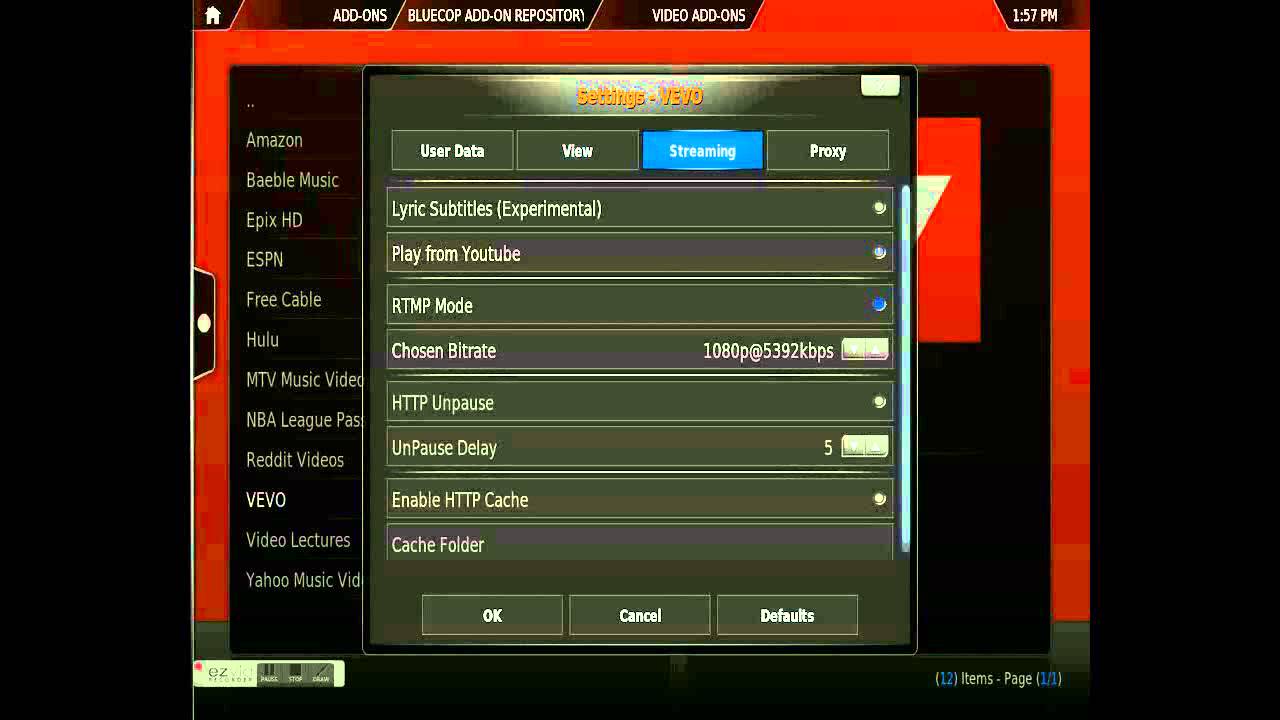Viewport: 1280px width, 720px height.
Task: Click the '..' parent folder entry
Action: [250, 102]
